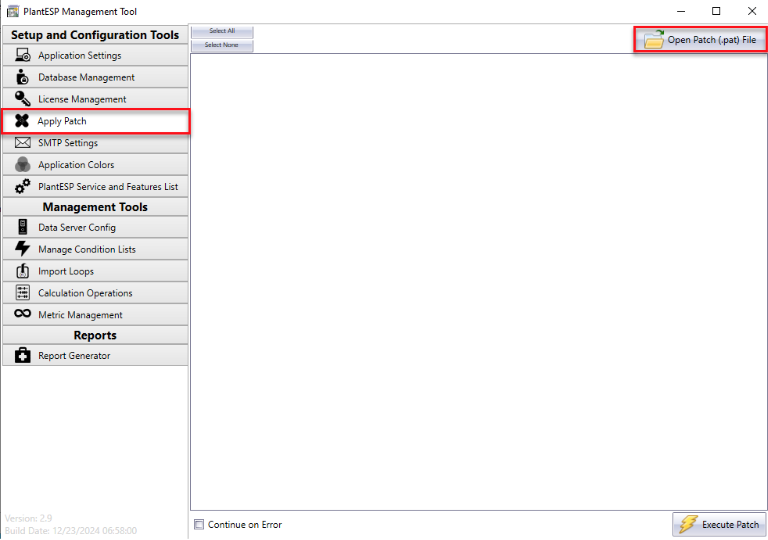Minimize the PlantESP Management Tool window

click(x=681, y=11)
